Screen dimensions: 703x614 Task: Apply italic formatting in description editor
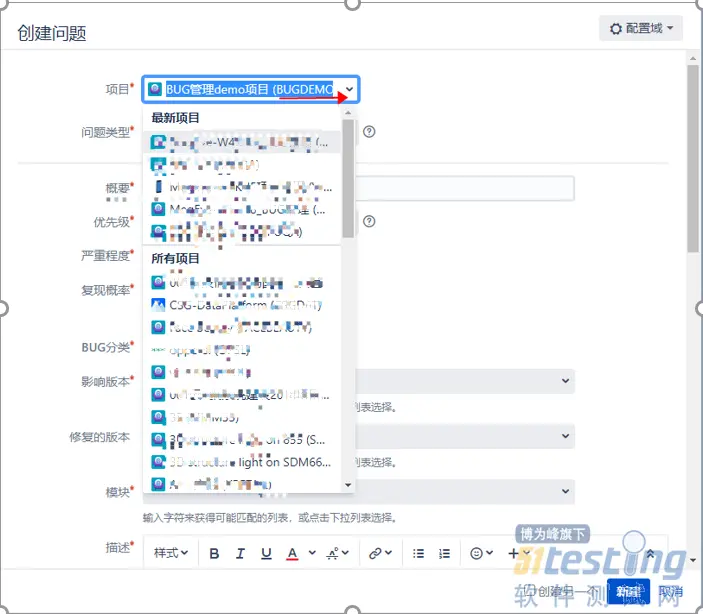(x=240, y=553)
